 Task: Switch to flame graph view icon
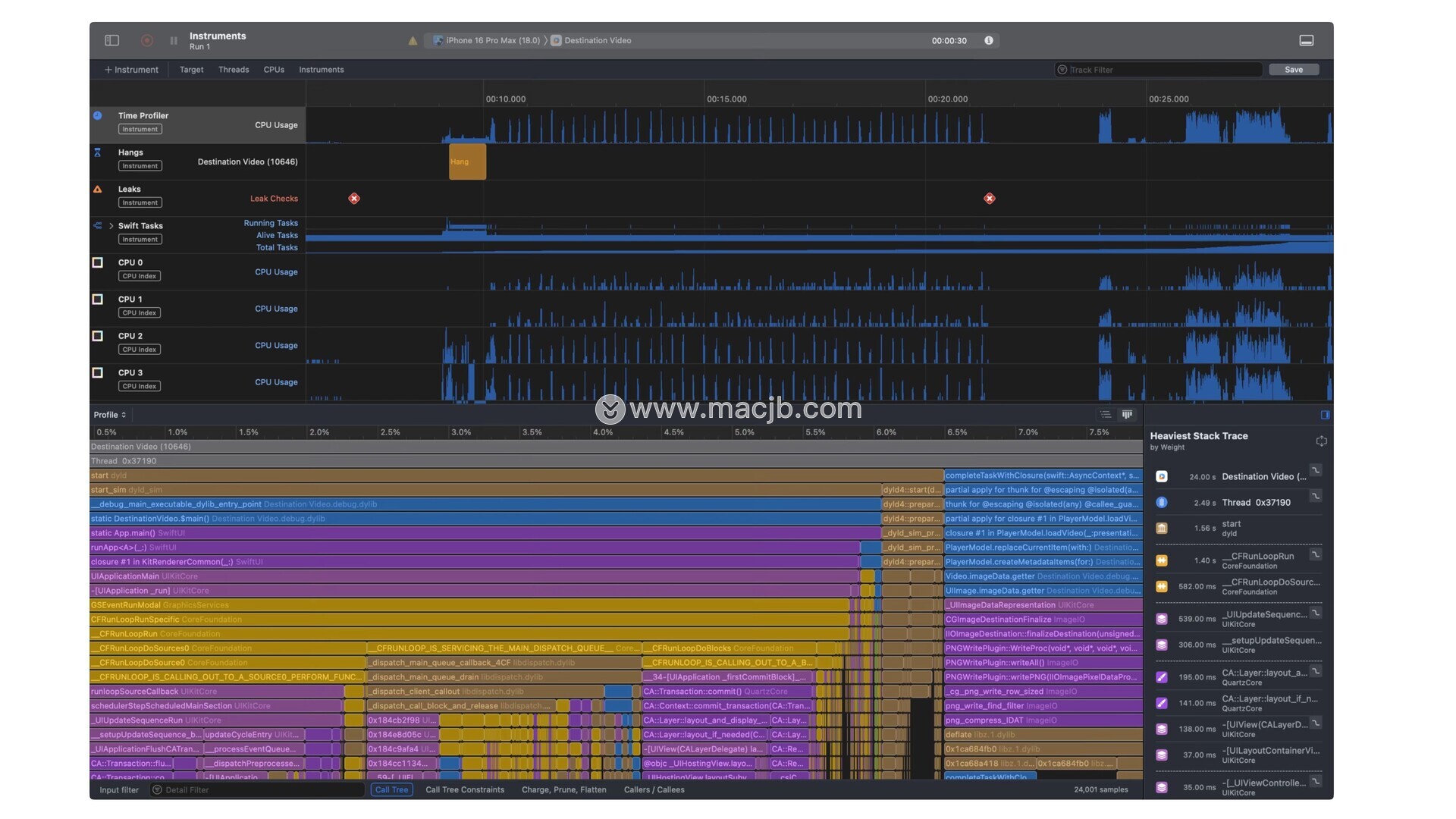[1127, 415]
